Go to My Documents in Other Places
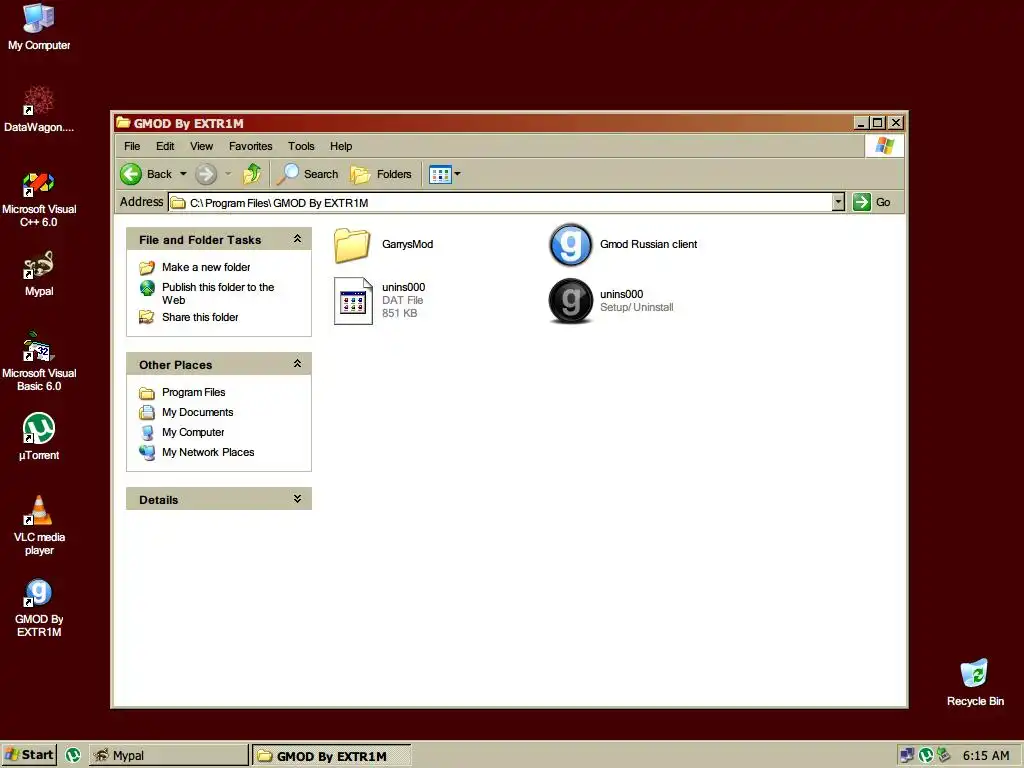This screenshot has width=1024, height=768. coord(197,413)
